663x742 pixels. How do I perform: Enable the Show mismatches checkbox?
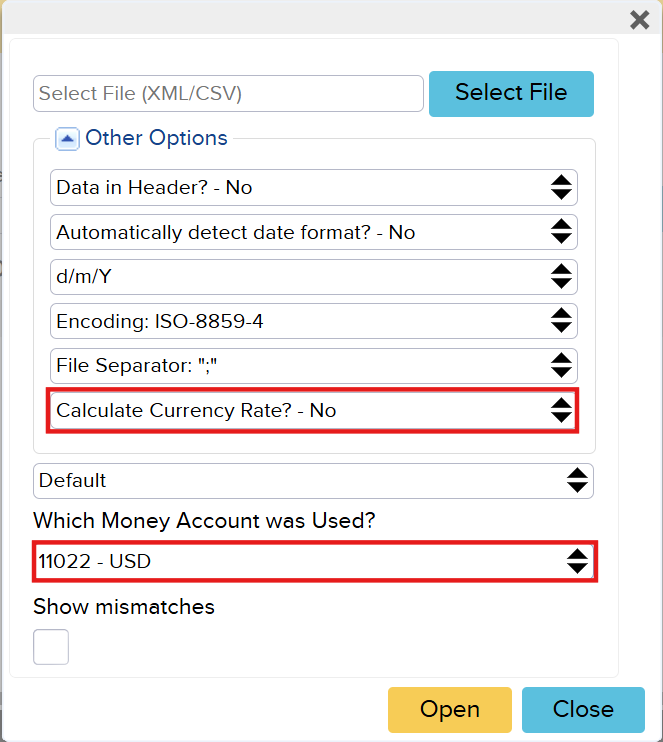tap(51, 647)
